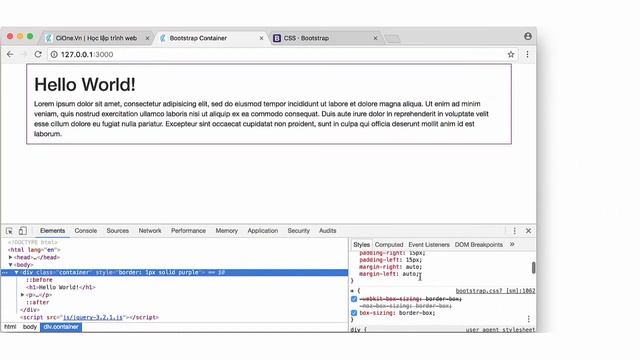Select the ::after pseudo-element row

[x=38, y=302]
